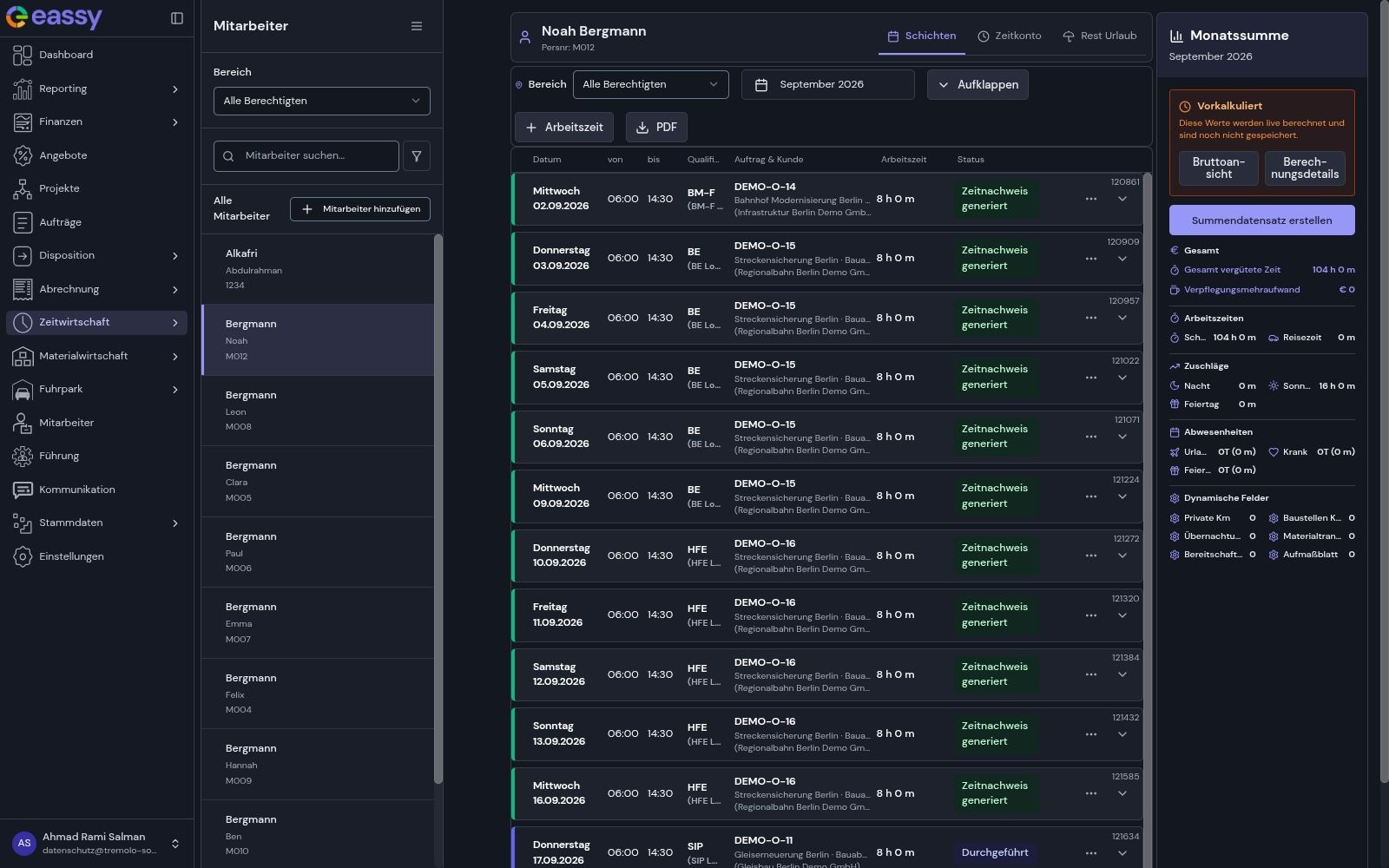
Task: Open the Bereich dropdown above the shift table
Action: (651, 84)
